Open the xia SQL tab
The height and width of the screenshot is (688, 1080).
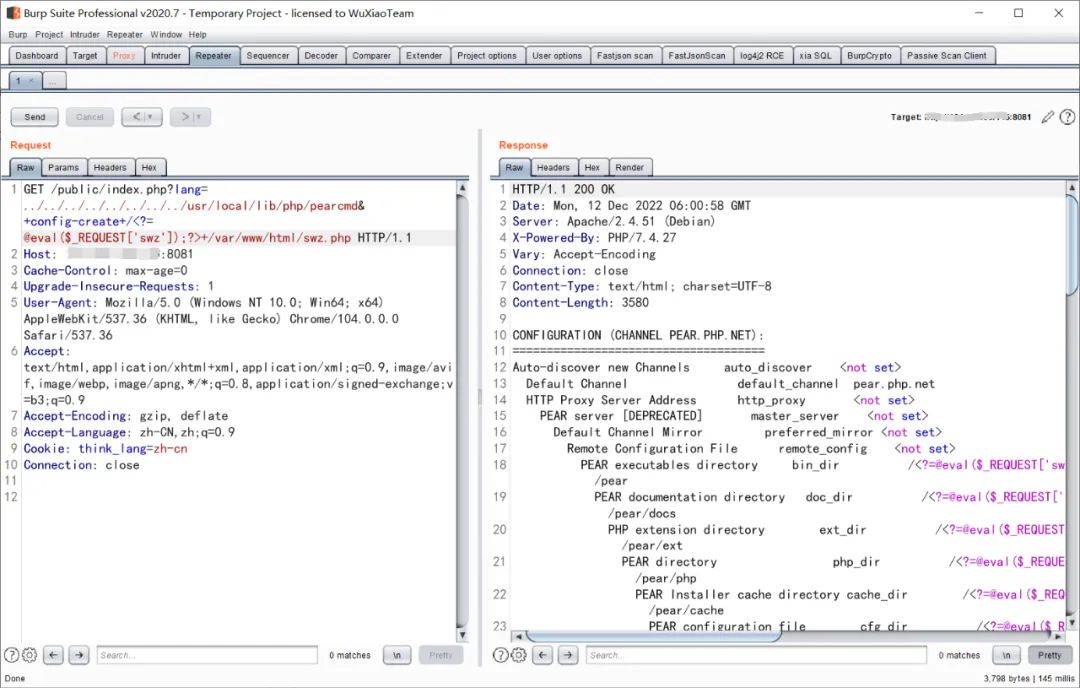tap(816, 56)
